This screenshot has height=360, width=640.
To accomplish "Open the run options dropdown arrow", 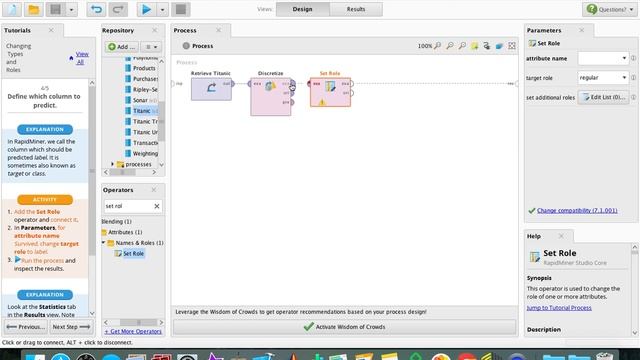I will pyautogui.click(x=162, y=9).
